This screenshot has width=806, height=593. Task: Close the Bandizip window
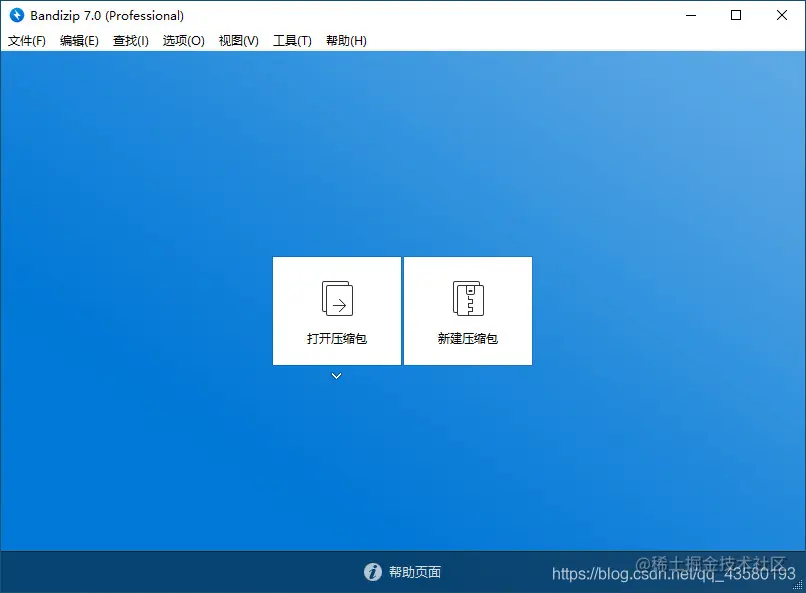[782, 15]
